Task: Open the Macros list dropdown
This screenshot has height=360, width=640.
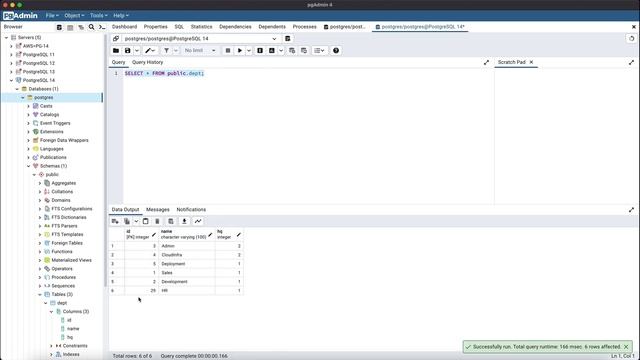Action: 319,51
